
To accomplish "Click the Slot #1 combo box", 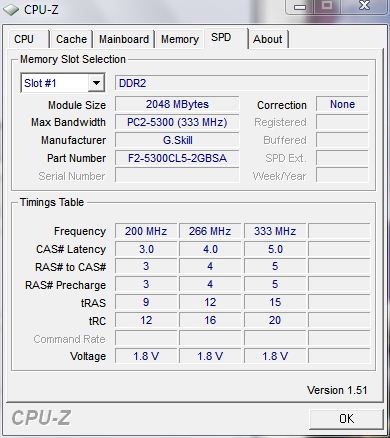I will coord(63,83).
